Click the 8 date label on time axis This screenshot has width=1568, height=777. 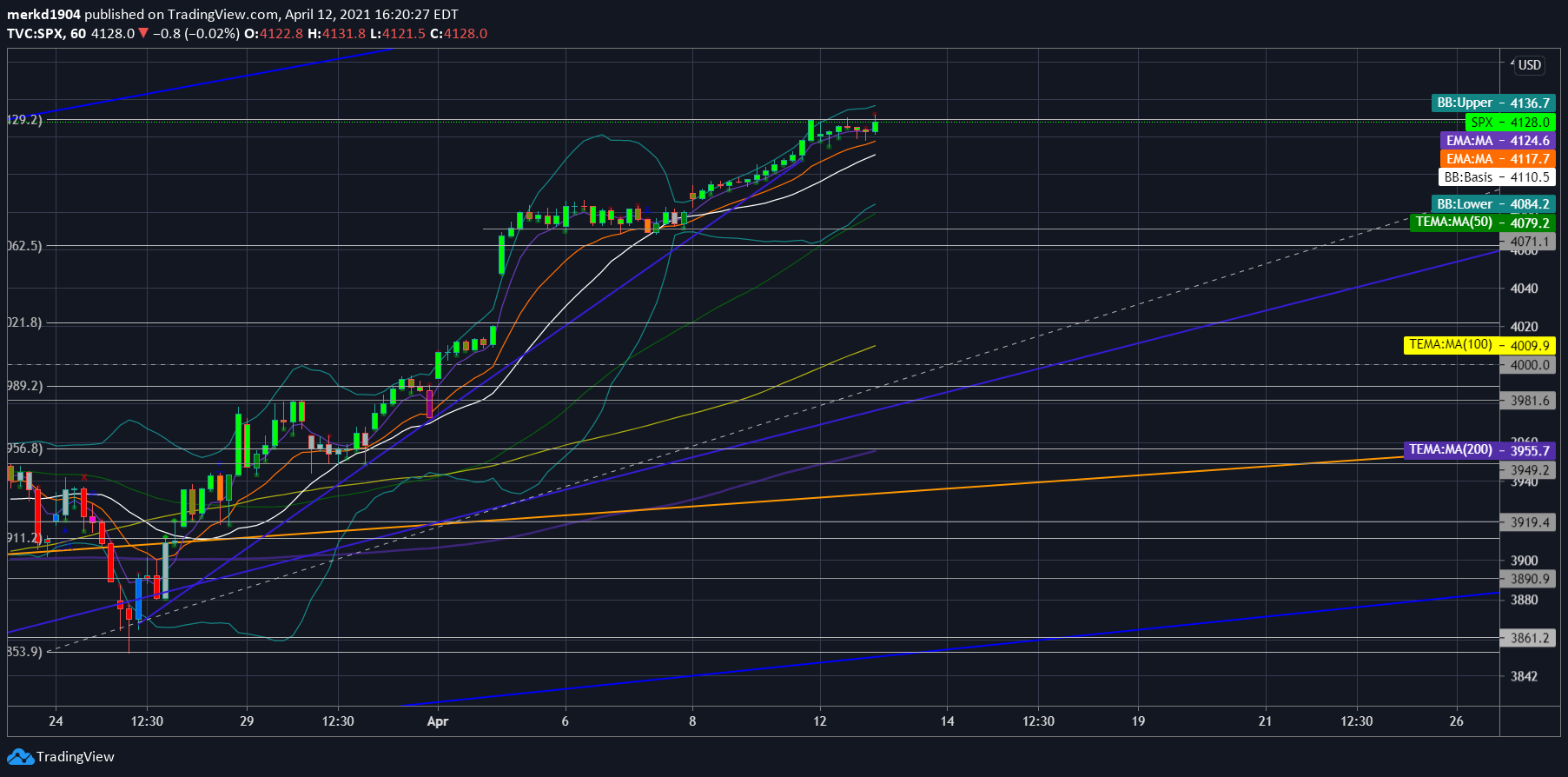click(x=692, y=721)
